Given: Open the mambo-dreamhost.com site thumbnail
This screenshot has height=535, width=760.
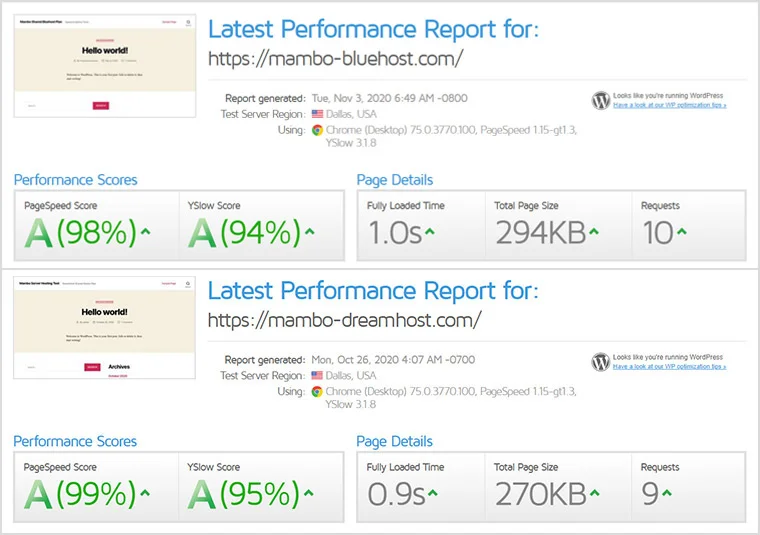Looking at the screenshot, I should 105,328.
